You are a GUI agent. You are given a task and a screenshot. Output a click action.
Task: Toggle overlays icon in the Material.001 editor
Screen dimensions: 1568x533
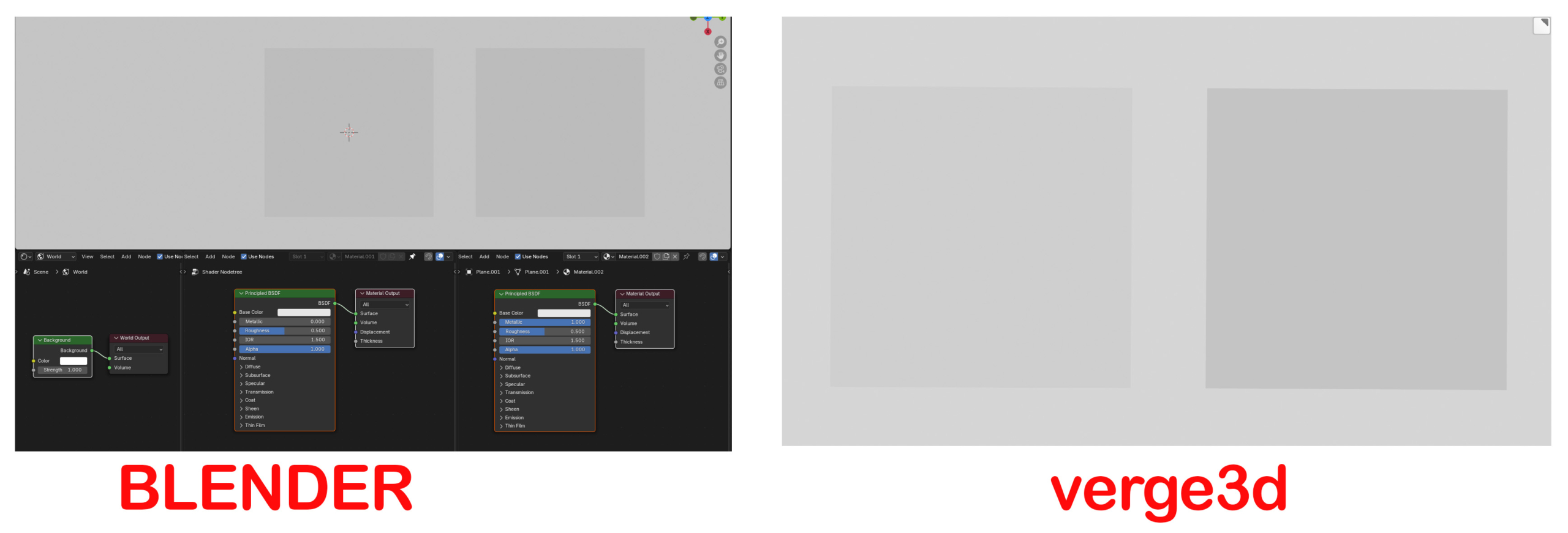click(439, 256)
